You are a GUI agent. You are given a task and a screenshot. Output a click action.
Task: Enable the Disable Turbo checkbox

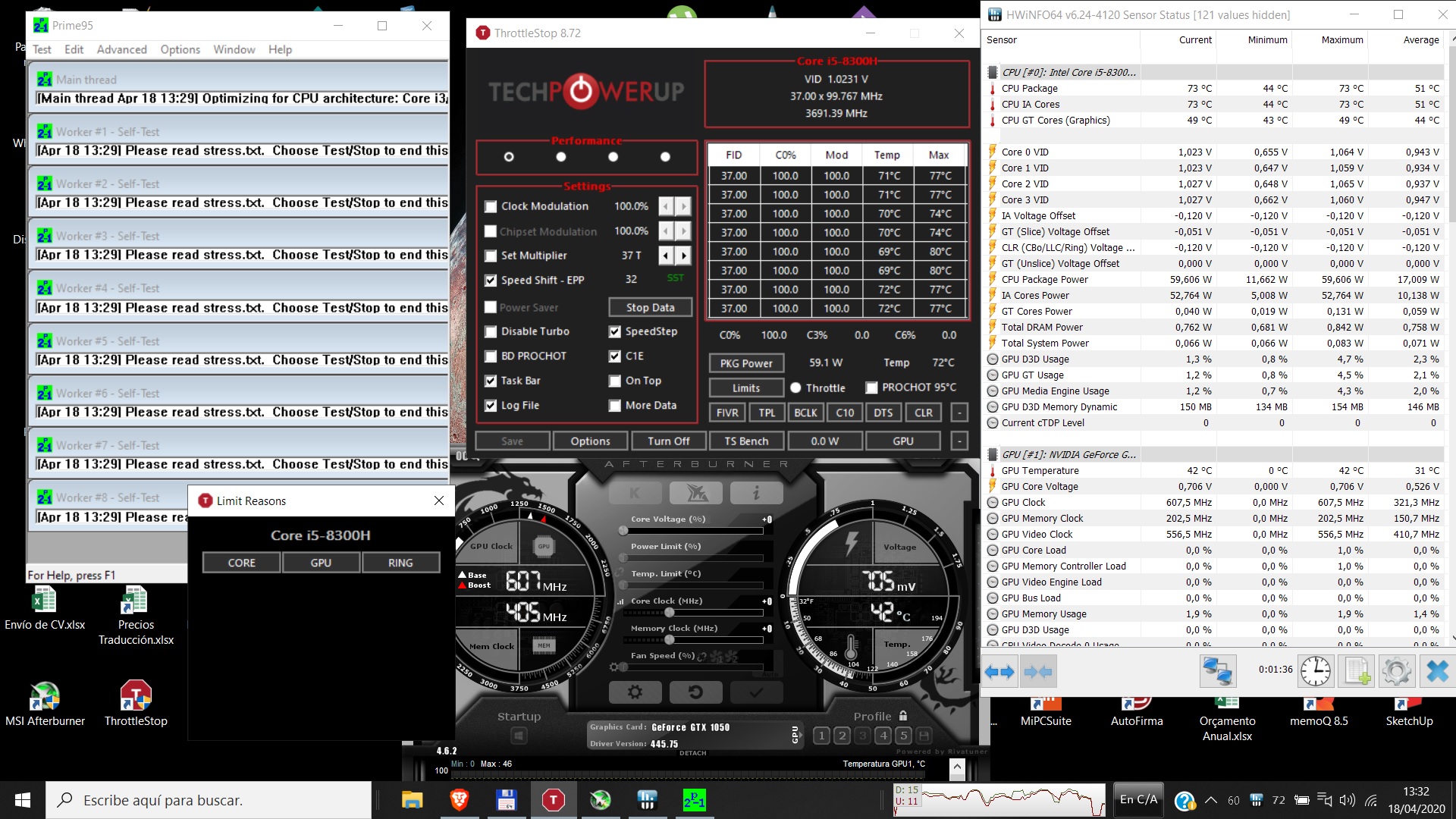pyautogui.click(x=491, y=332)
